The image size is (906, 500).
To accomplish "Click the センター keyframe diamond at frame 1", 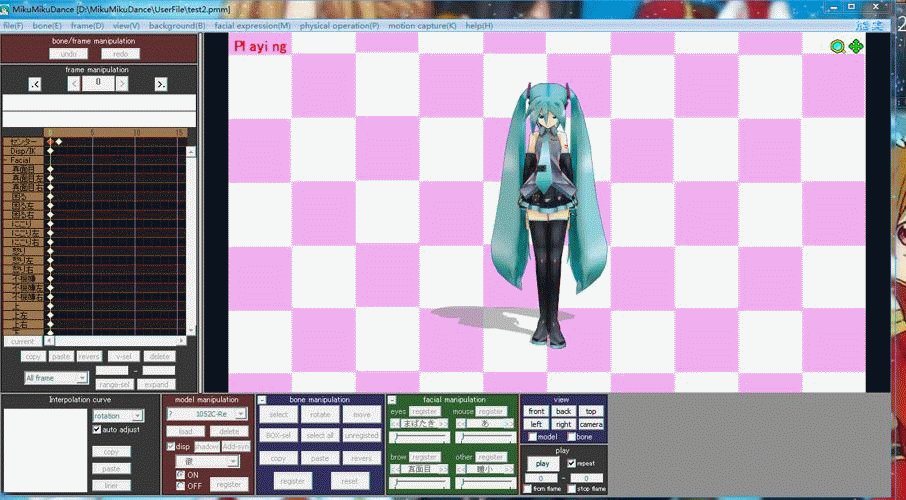I will 58,141.
